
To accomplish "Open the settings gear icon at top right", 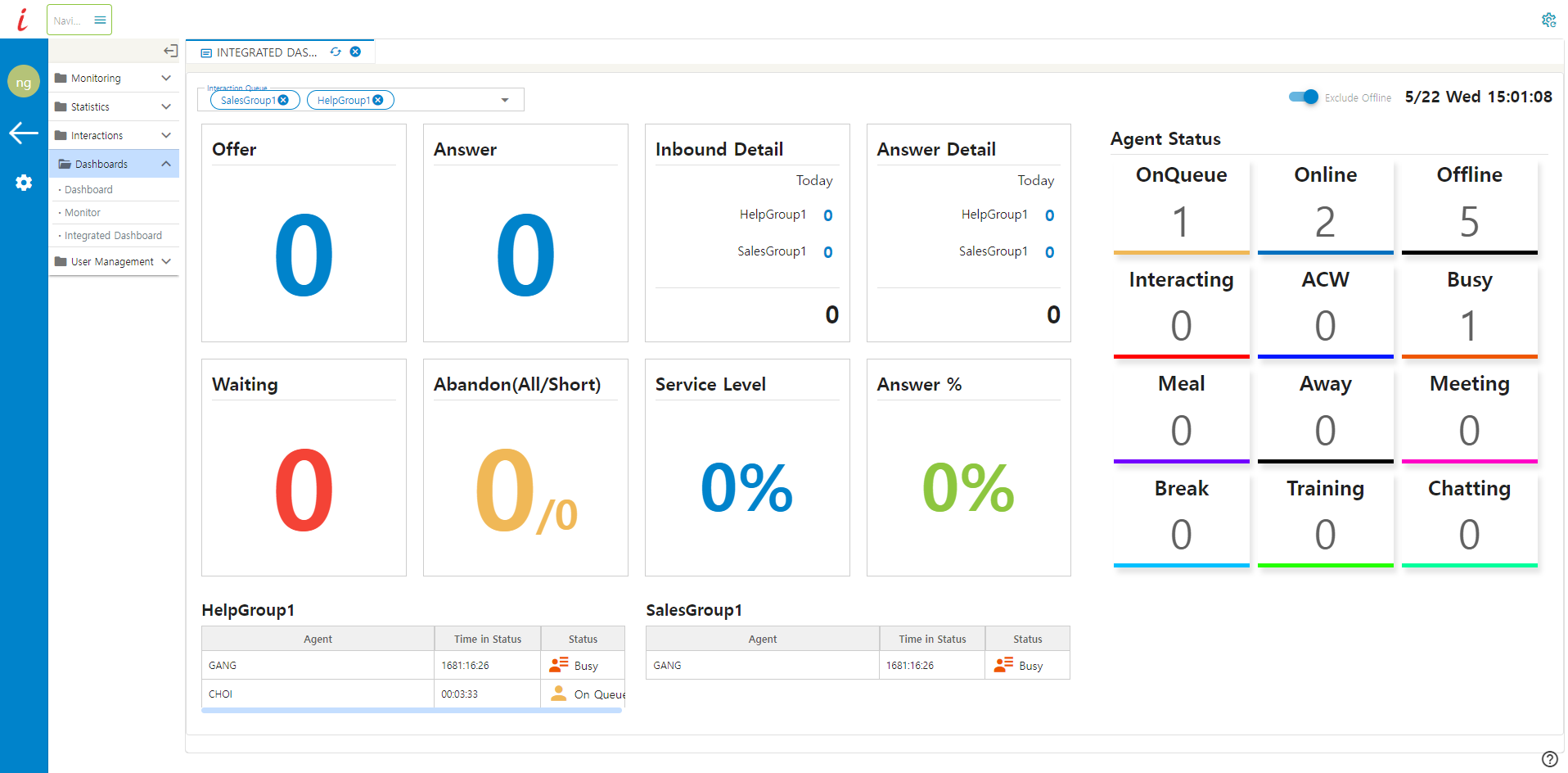I will coord(1548,20).
